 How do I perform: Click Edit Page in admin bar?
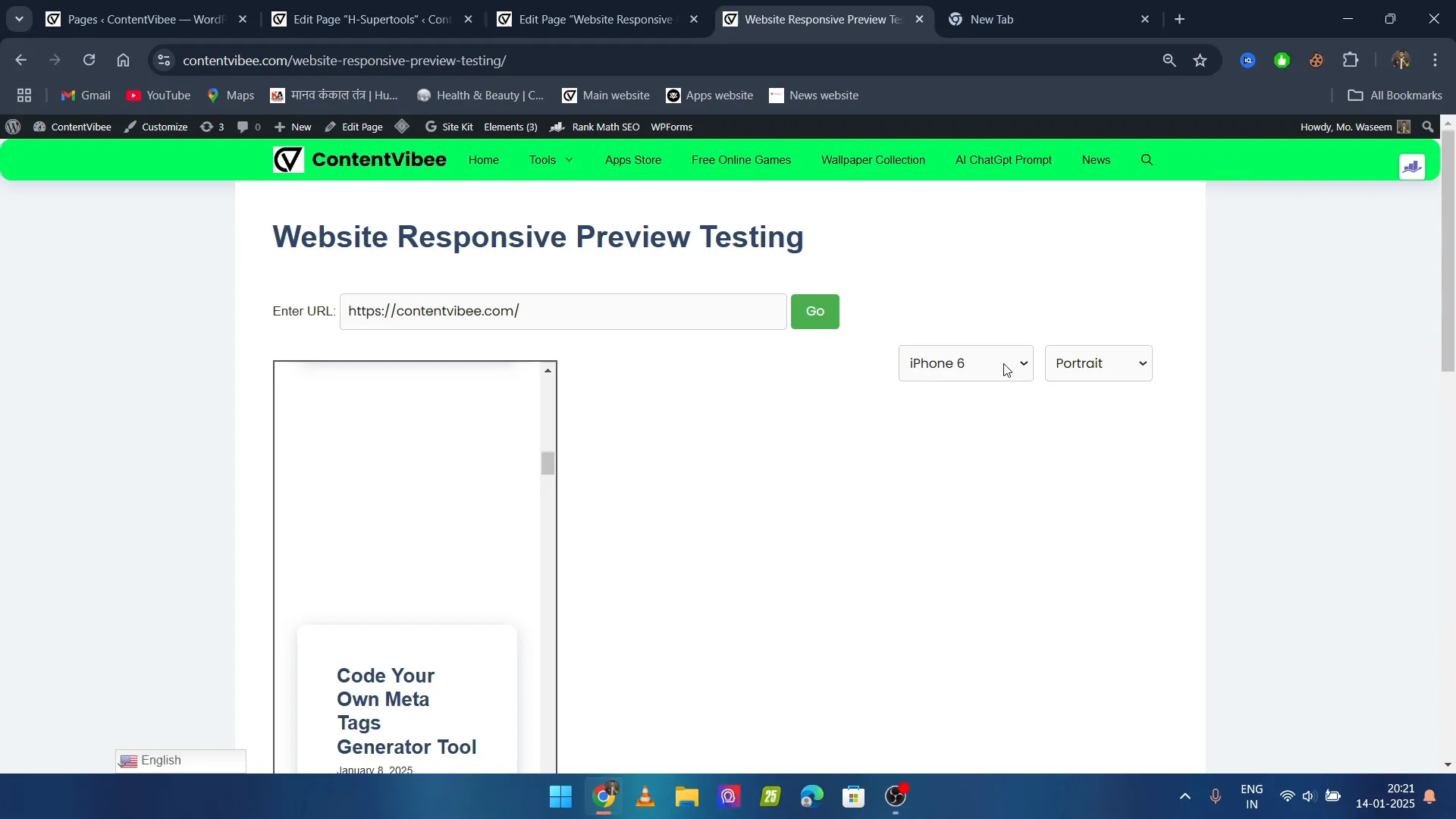(353, 127)
